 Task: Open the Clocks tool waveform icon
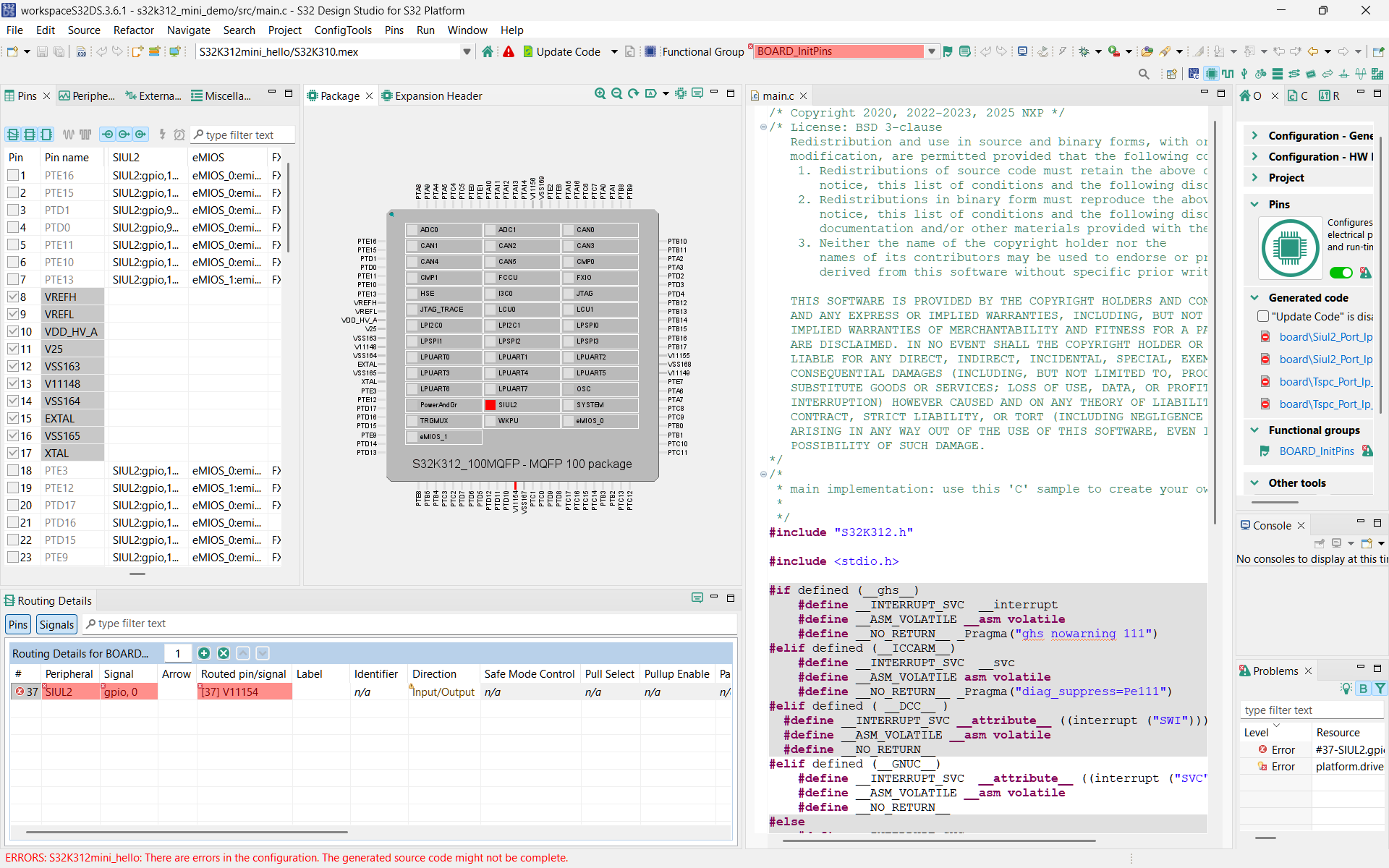1228,74
